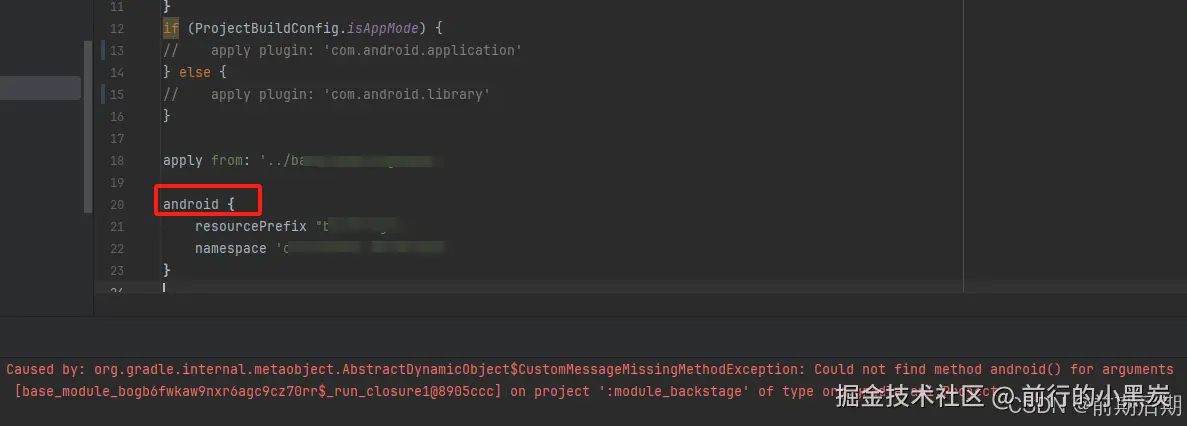
Task: Click the change marker beside line 15
Action: 102,95
